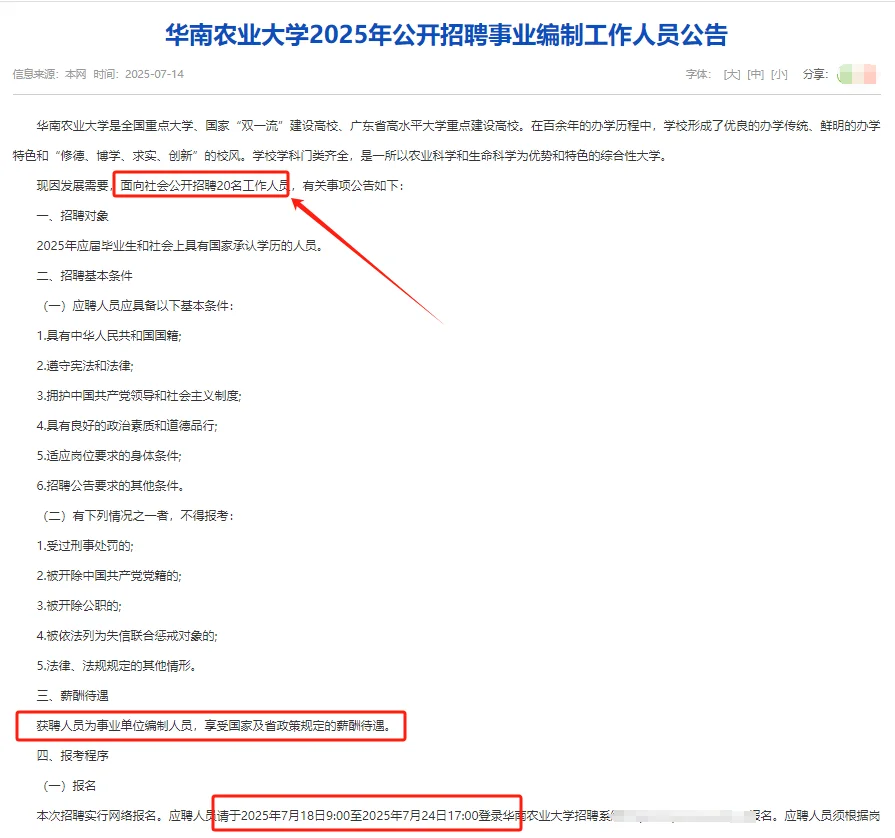Click subheading （一）报名

tap(67, 786)
